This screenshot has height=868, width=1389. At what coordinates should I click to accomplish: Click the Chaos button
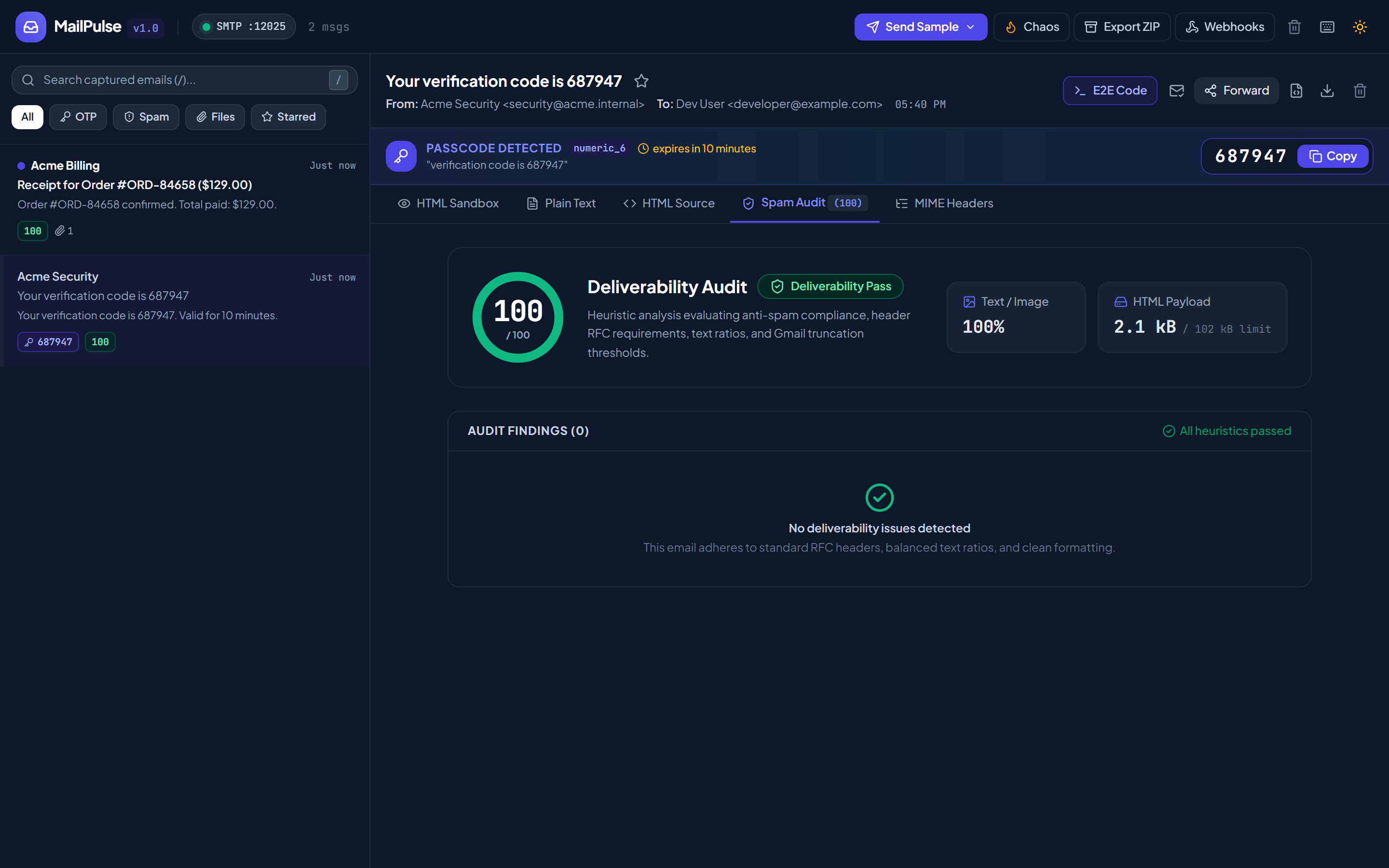(1032, 27)
